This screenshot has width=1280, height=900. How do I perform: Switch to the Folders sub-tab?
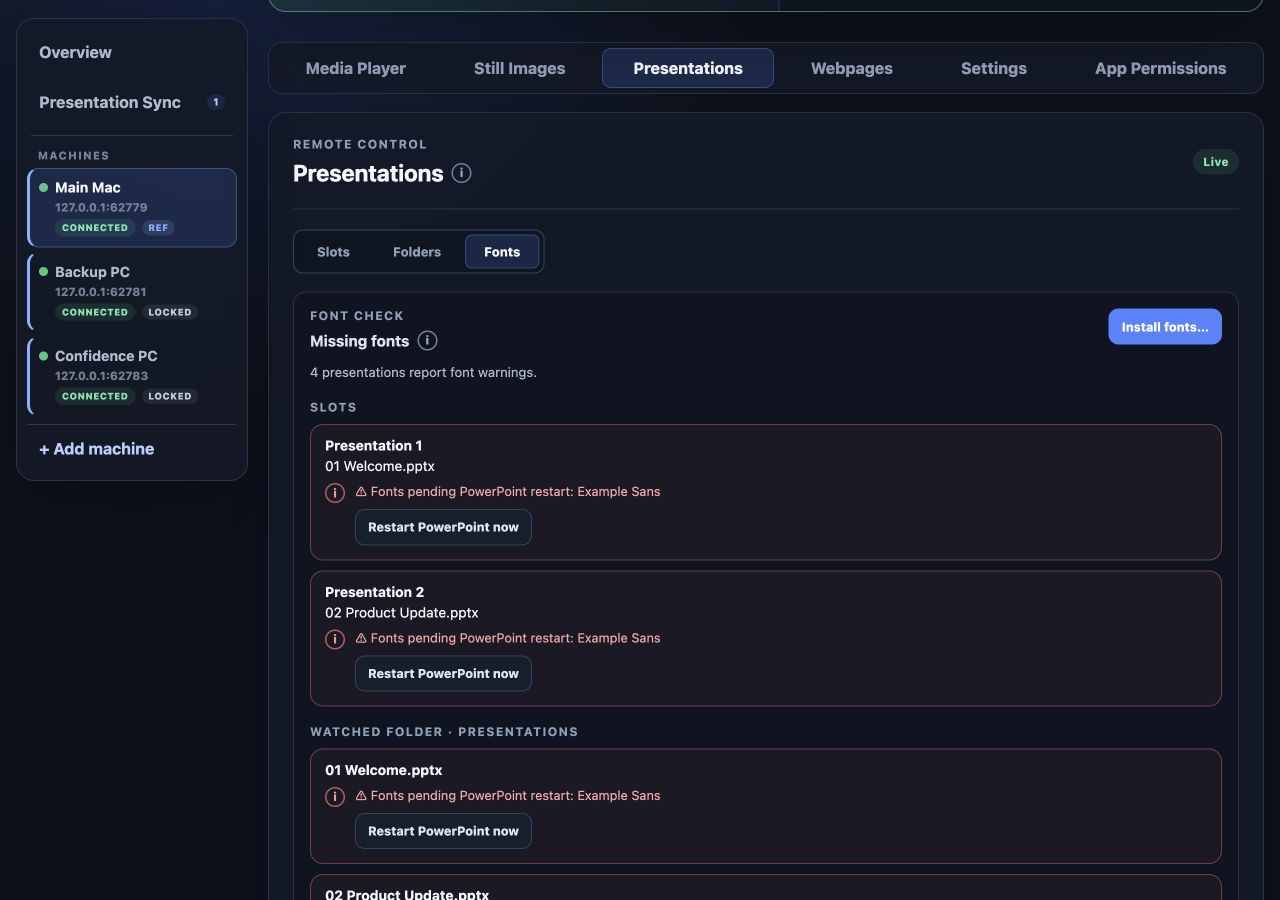pos(417,252)
